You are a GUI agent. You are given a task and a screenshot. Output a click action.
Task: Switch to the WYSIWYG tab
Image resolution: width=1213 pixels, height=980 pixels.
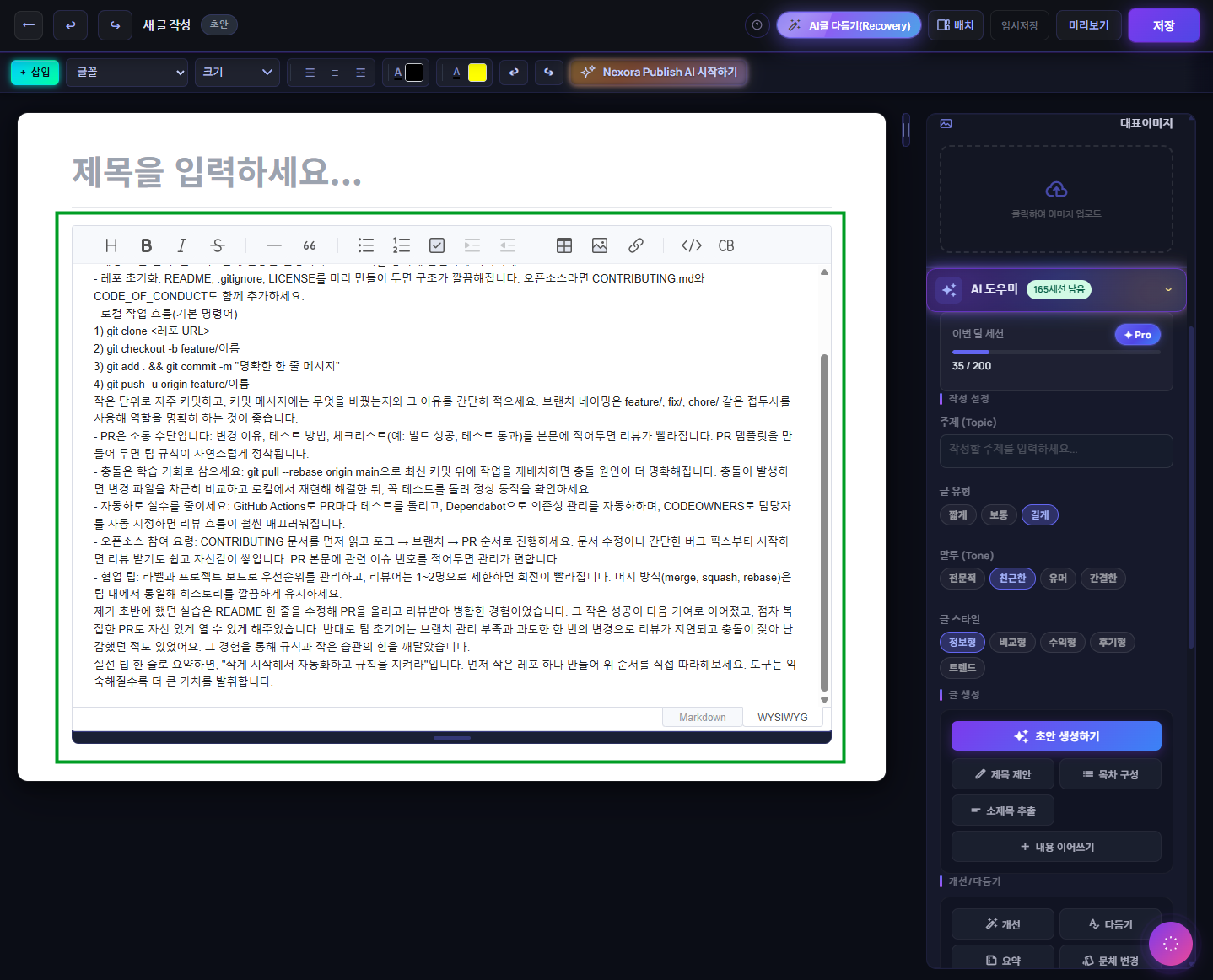pyautogui.click(x=782, y=718)
